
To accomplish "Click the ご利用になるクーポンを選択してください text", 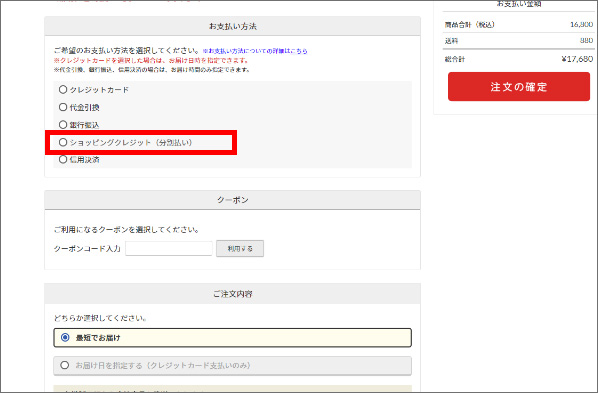I will pos(127,230).
